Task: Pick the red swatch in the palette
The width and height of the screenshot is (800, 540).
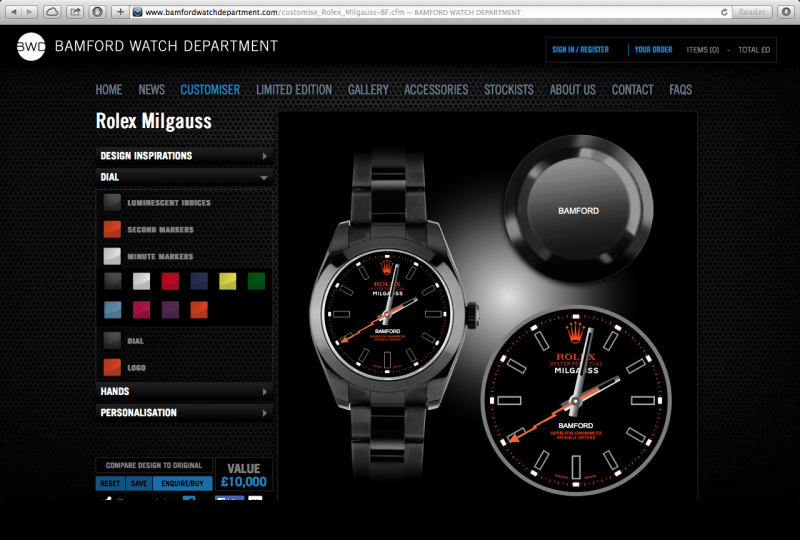Action: (x=170, y=281)
